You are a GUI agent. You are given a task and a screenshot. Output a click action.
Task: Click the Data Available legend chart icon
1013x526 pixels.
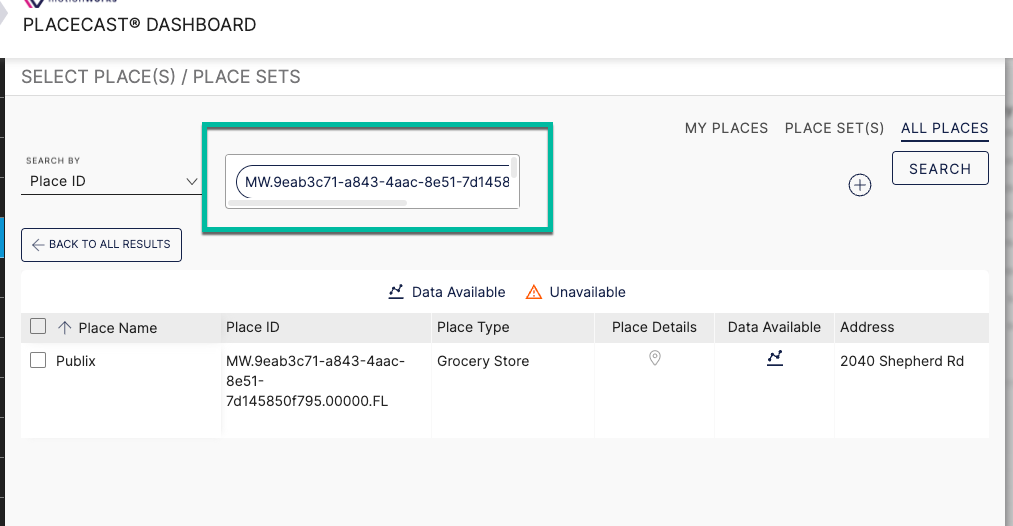click(x=396, y=292)
